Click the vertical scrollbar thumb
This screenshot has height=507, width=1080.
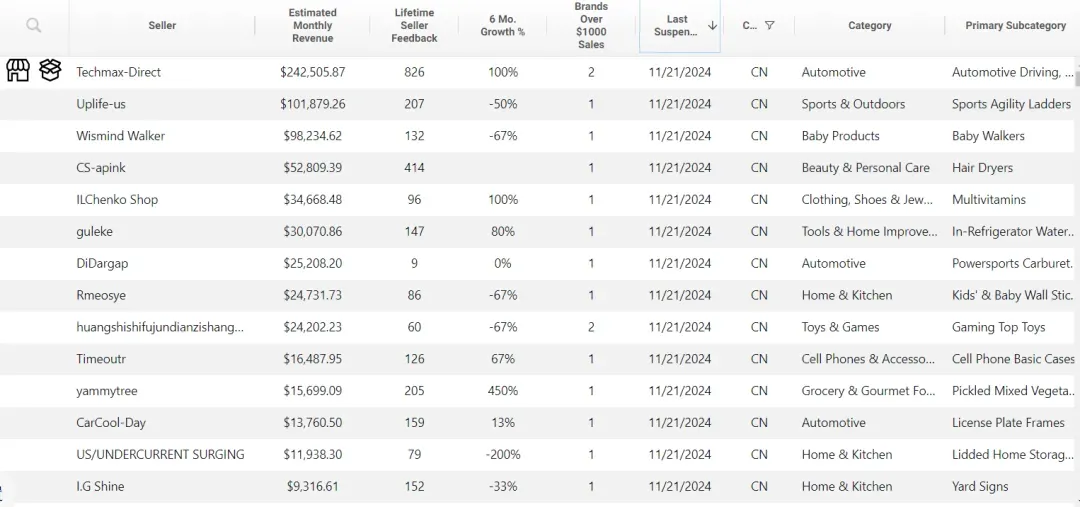[x=1077, y=72]
